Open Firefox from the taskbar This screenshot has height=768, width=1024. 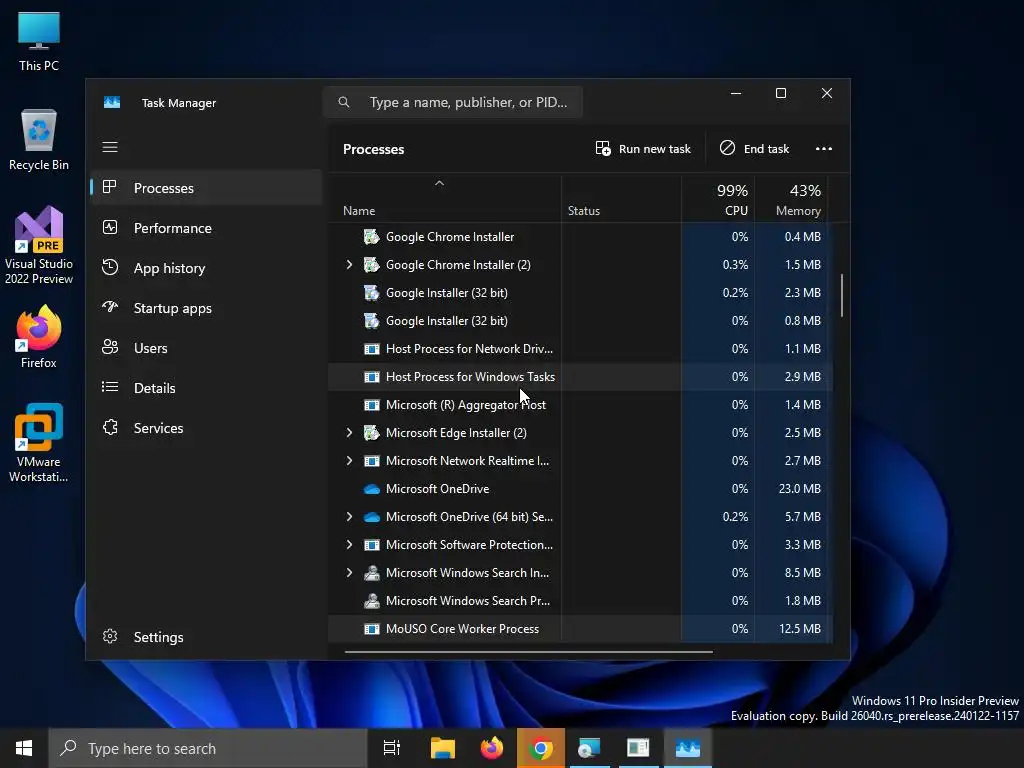492,748
